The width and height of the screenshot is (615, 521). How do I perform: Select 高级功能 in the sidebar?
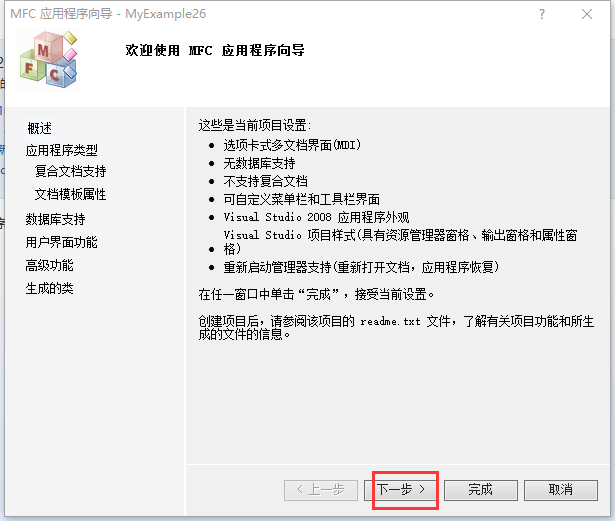(x=49, y=265)
